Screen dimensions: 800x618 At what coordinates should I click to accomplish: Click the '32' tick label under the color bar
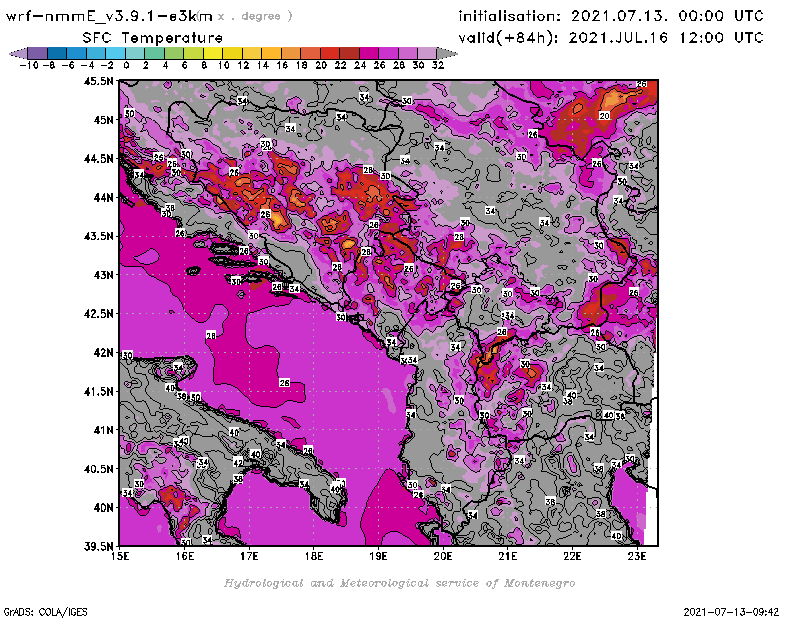[438, 66]
